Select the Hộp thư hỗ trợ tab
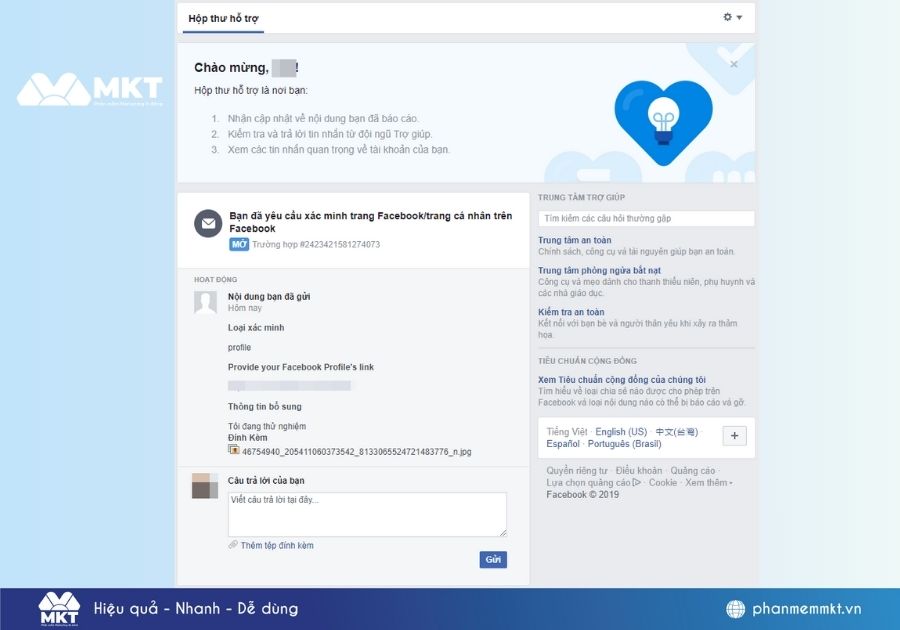900x630 pixels. (223, 18)
